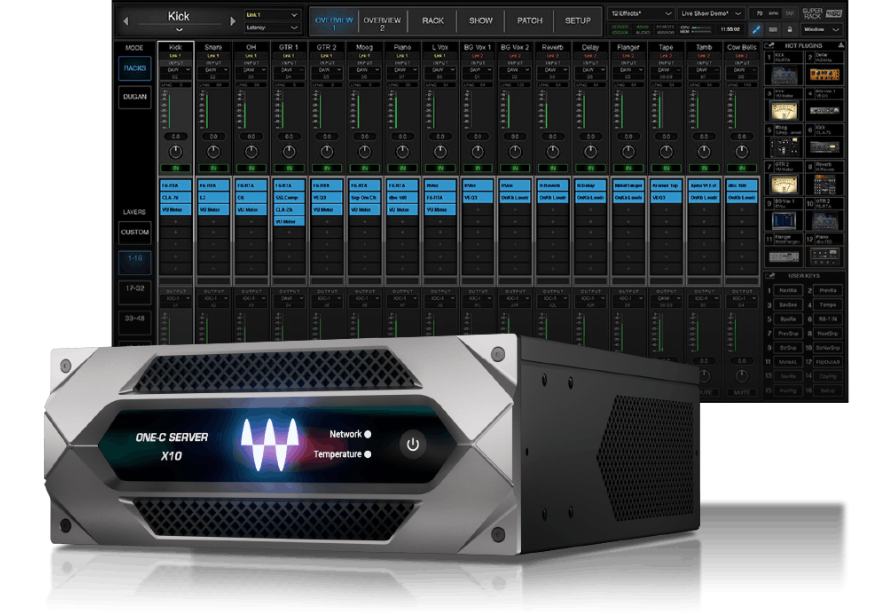Screen dimensions: 894x614
Task: Click the Cow Bells rack gain knob
Action: pyautogui.click(x=742, y=152)
